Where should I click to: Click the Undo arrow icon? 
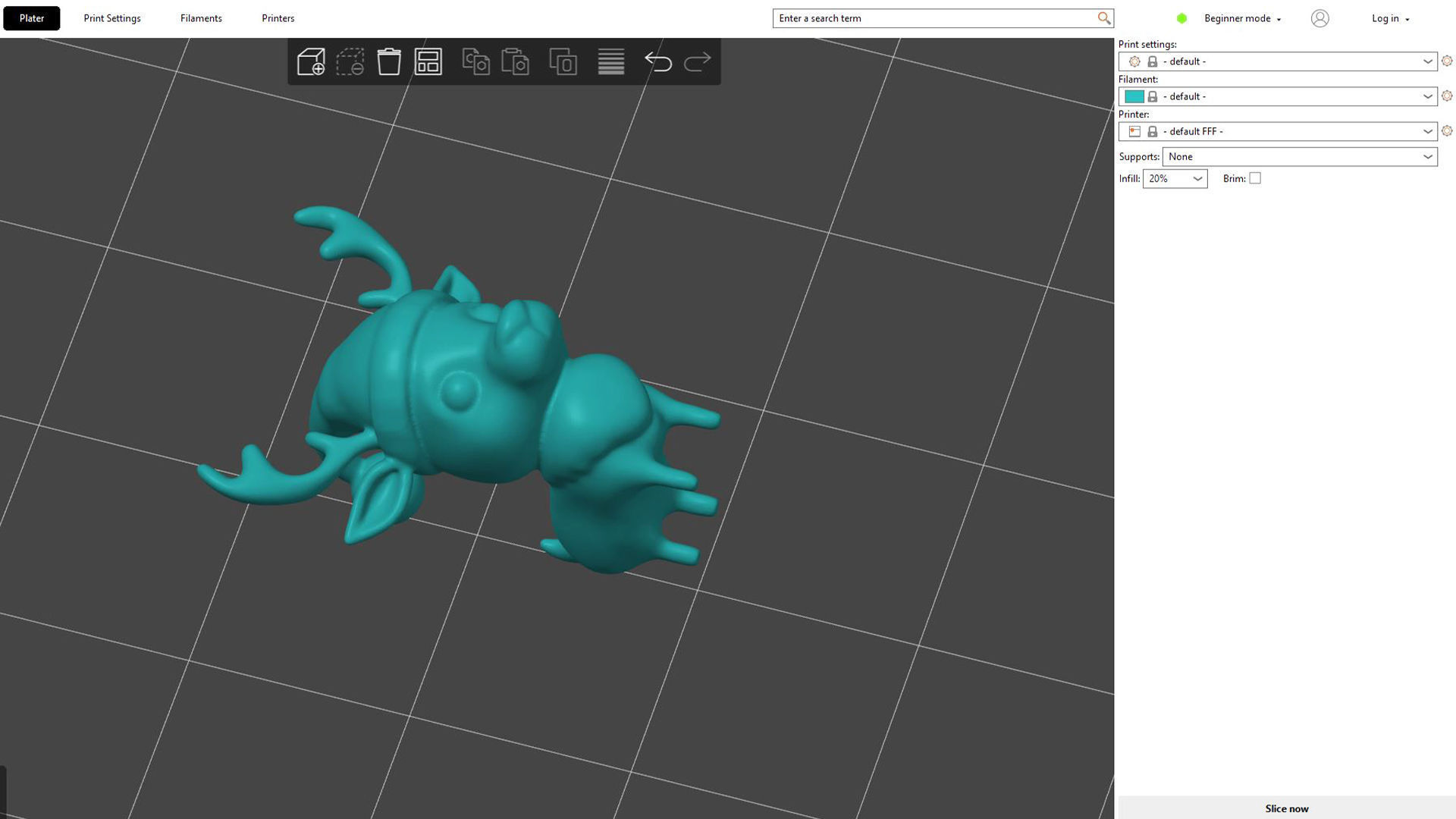(x=658, y=61)
